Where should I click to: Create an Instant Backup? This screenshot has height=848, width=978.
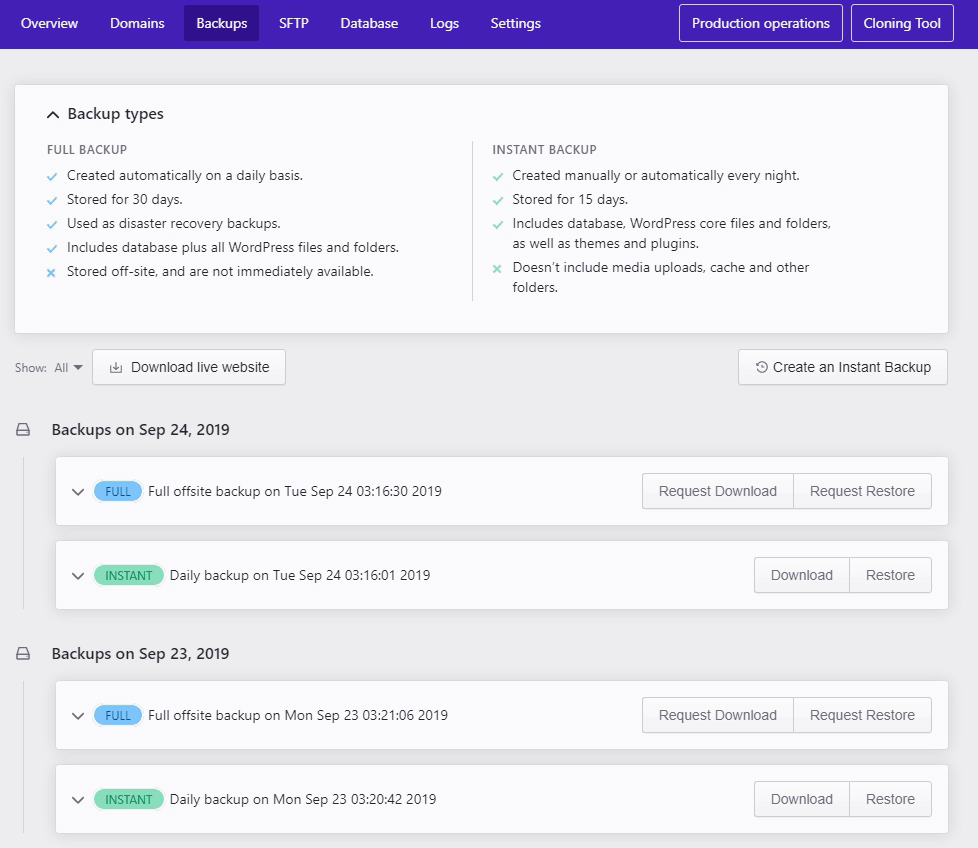pos(843,367)
